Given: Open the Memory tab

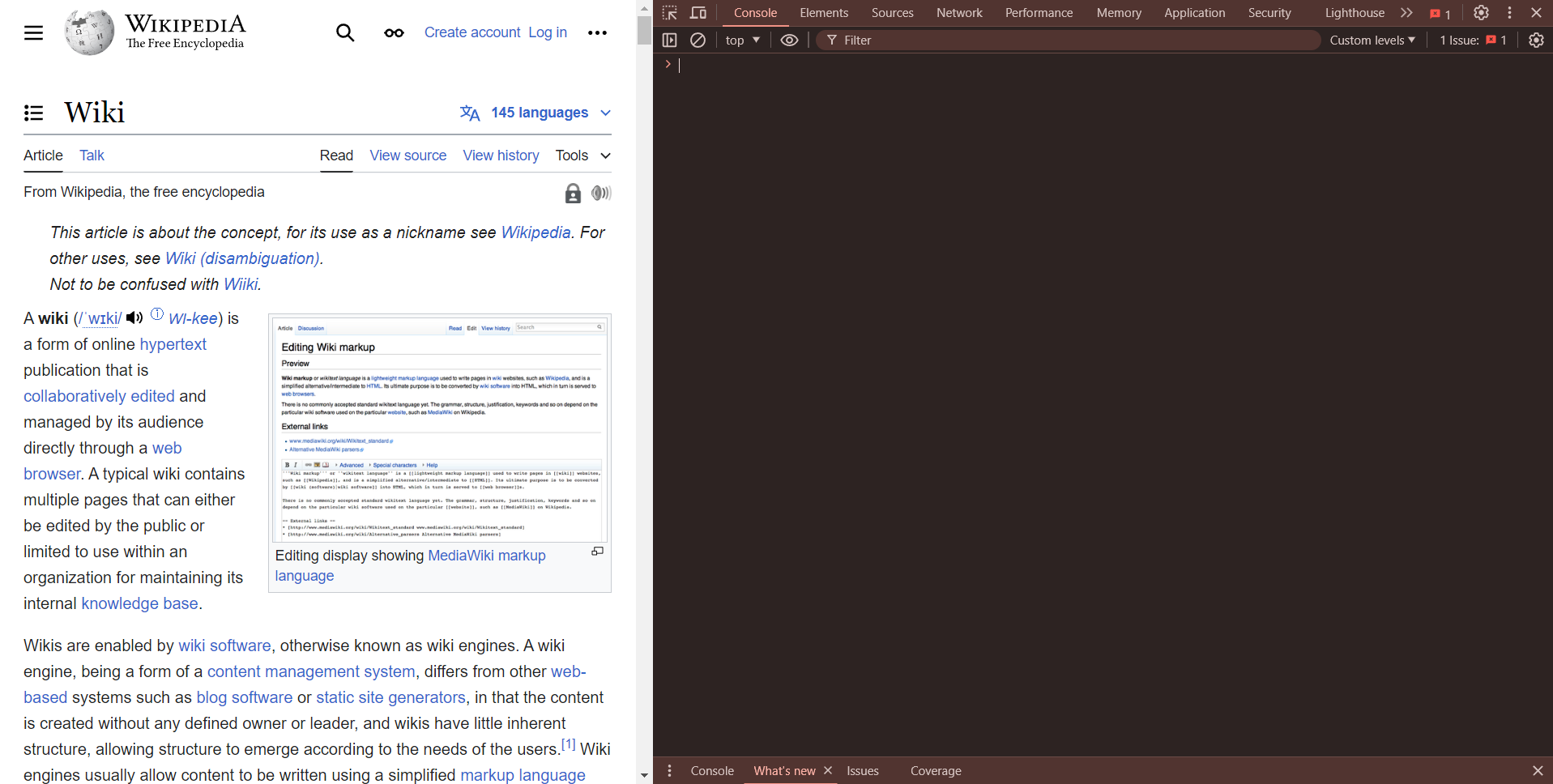Looking at the screenshot, I should (x=1119, y=13).
